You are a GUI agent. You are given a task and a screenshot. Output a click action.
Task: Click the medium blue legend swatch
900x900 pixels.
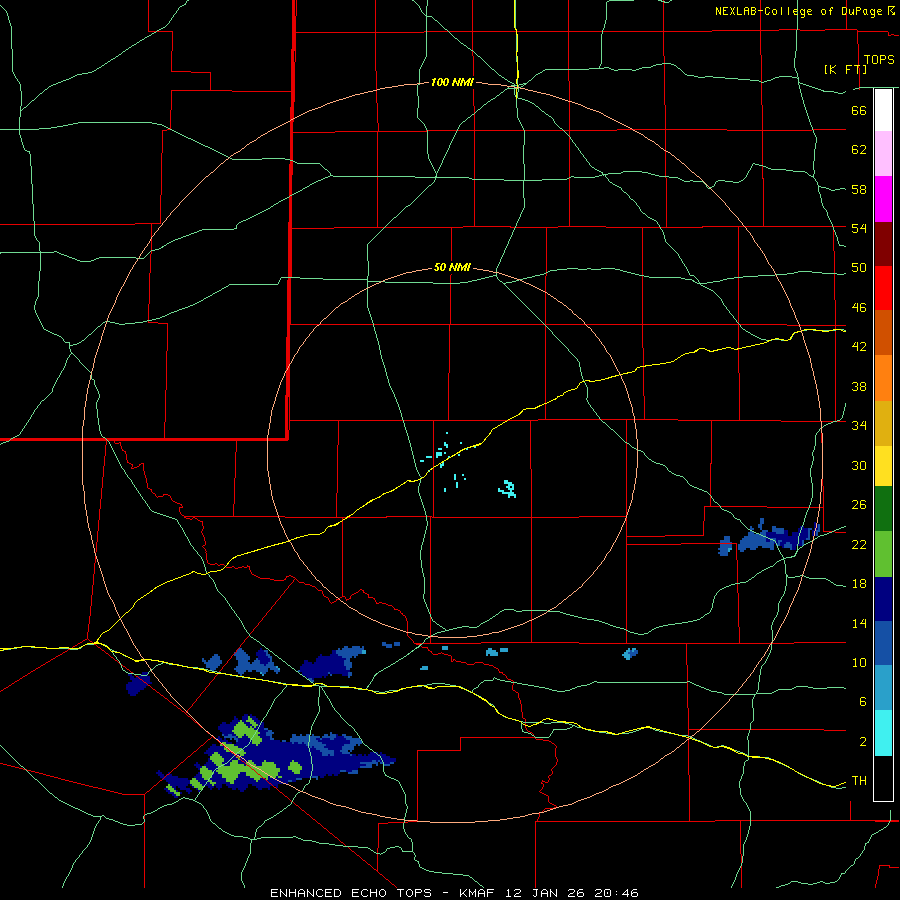click(883, 643)
